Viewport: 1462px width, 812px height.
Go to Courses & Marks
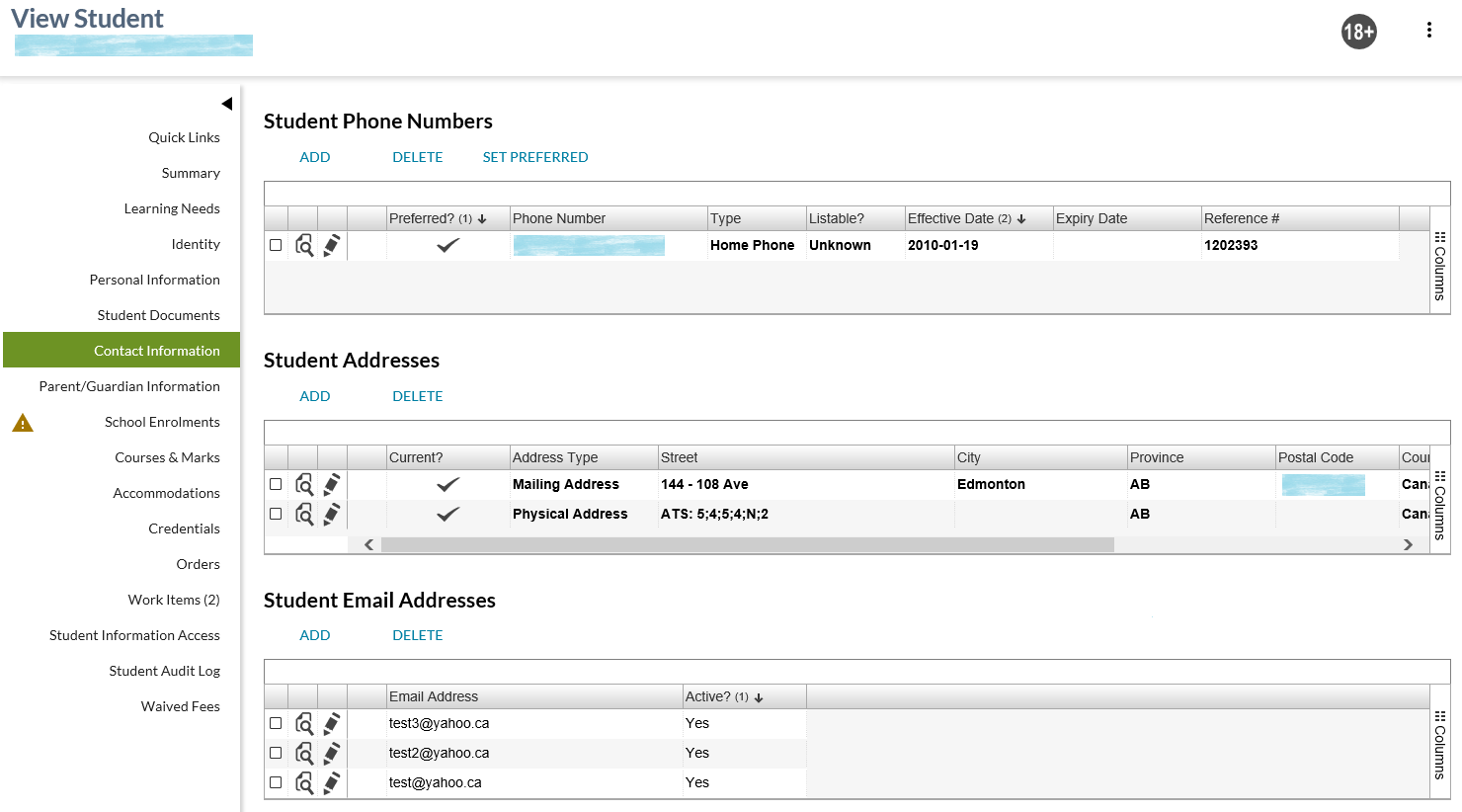(167, 457)
